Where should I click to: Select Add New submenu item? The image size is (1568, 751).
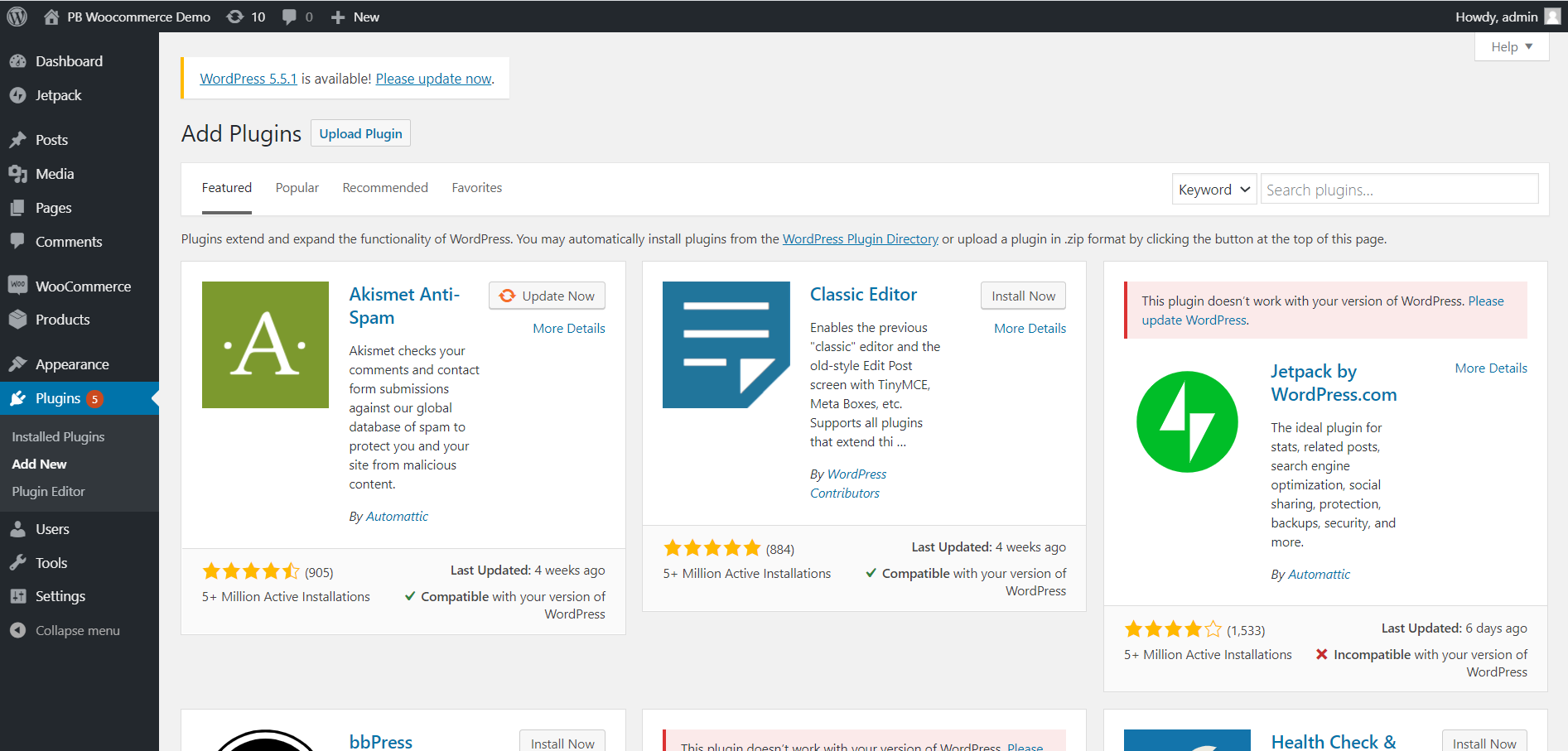[40, 464]
